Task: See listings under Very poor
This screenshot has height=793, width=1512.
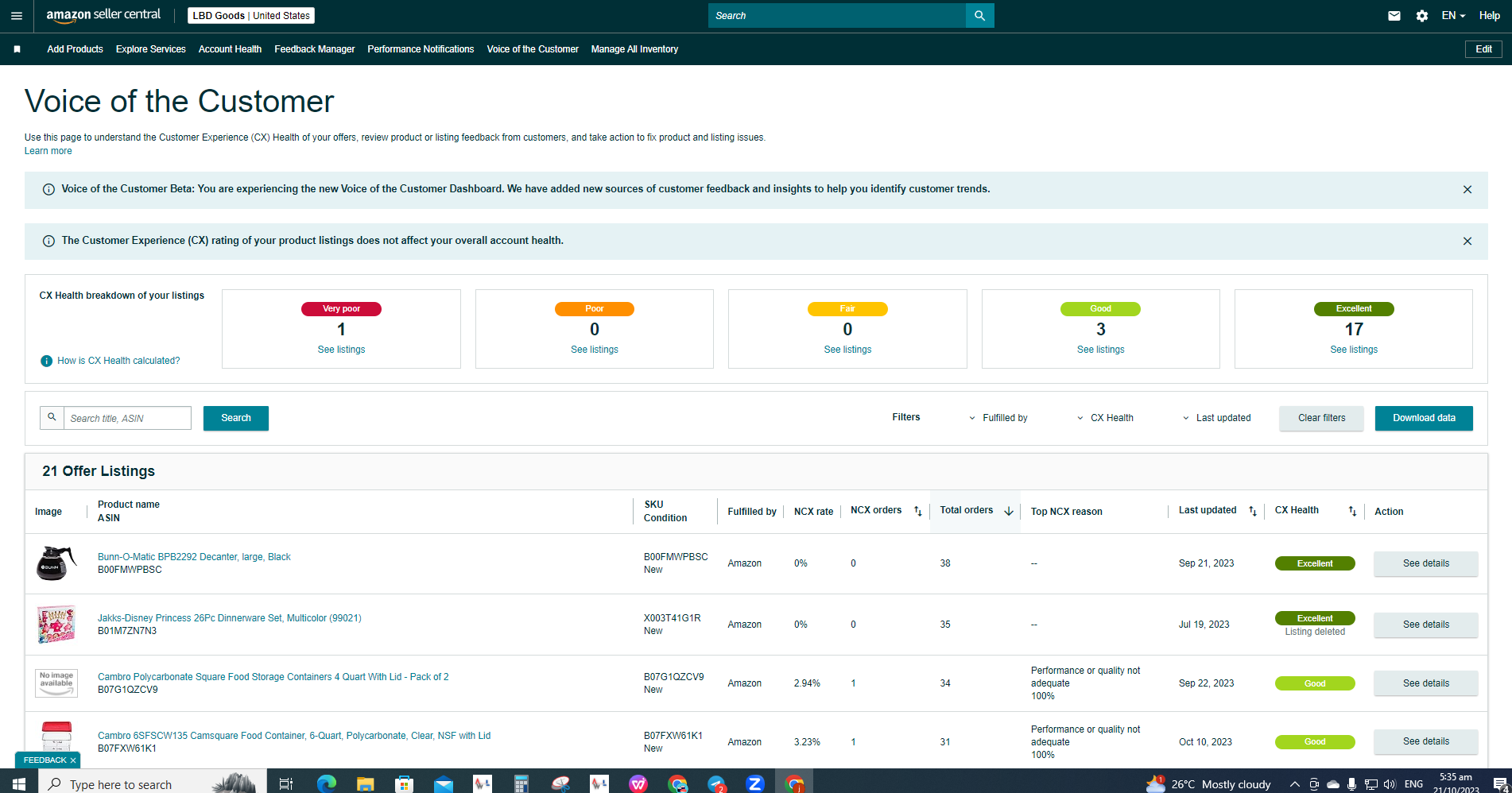Action: 341,350
